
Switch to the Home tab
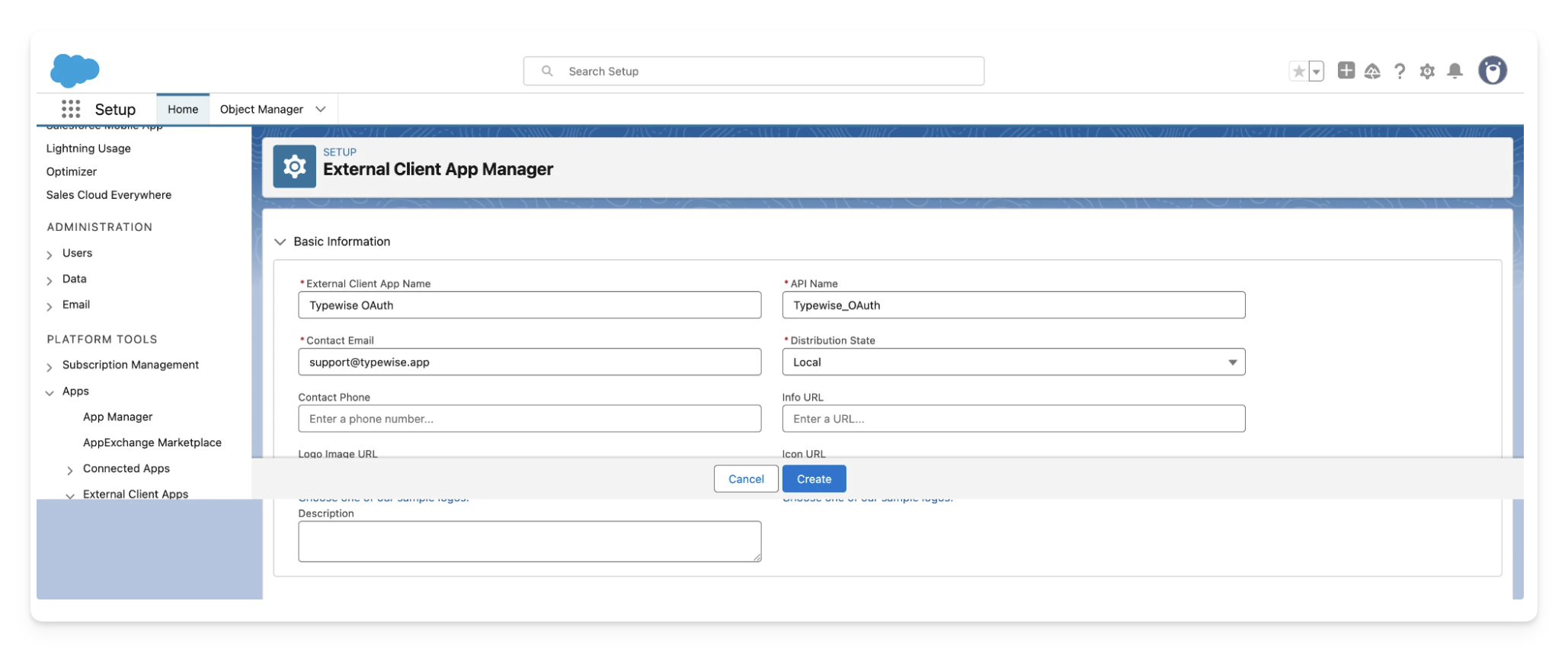tap(183, 109)
